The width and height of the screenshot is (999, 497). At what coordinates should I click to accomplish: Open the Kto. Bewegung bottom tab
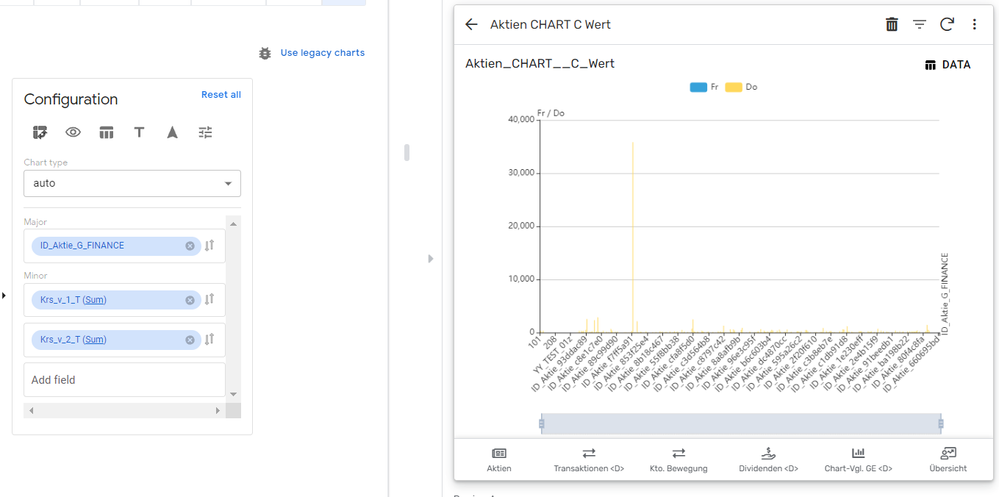tap(679, 459)
